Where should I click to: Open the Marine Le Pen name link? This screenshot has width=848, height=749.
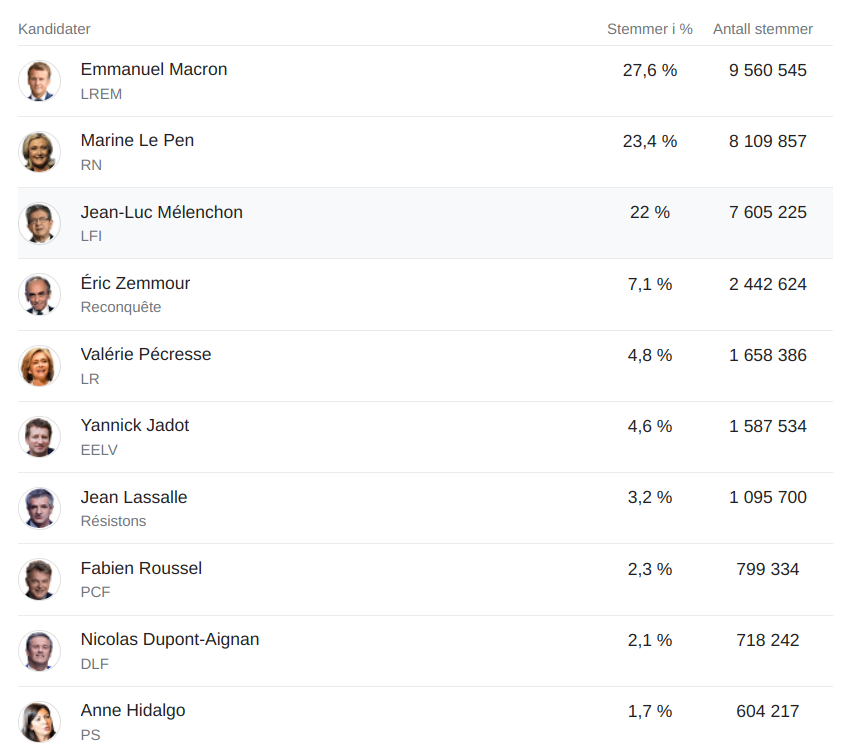click(137, 141)
